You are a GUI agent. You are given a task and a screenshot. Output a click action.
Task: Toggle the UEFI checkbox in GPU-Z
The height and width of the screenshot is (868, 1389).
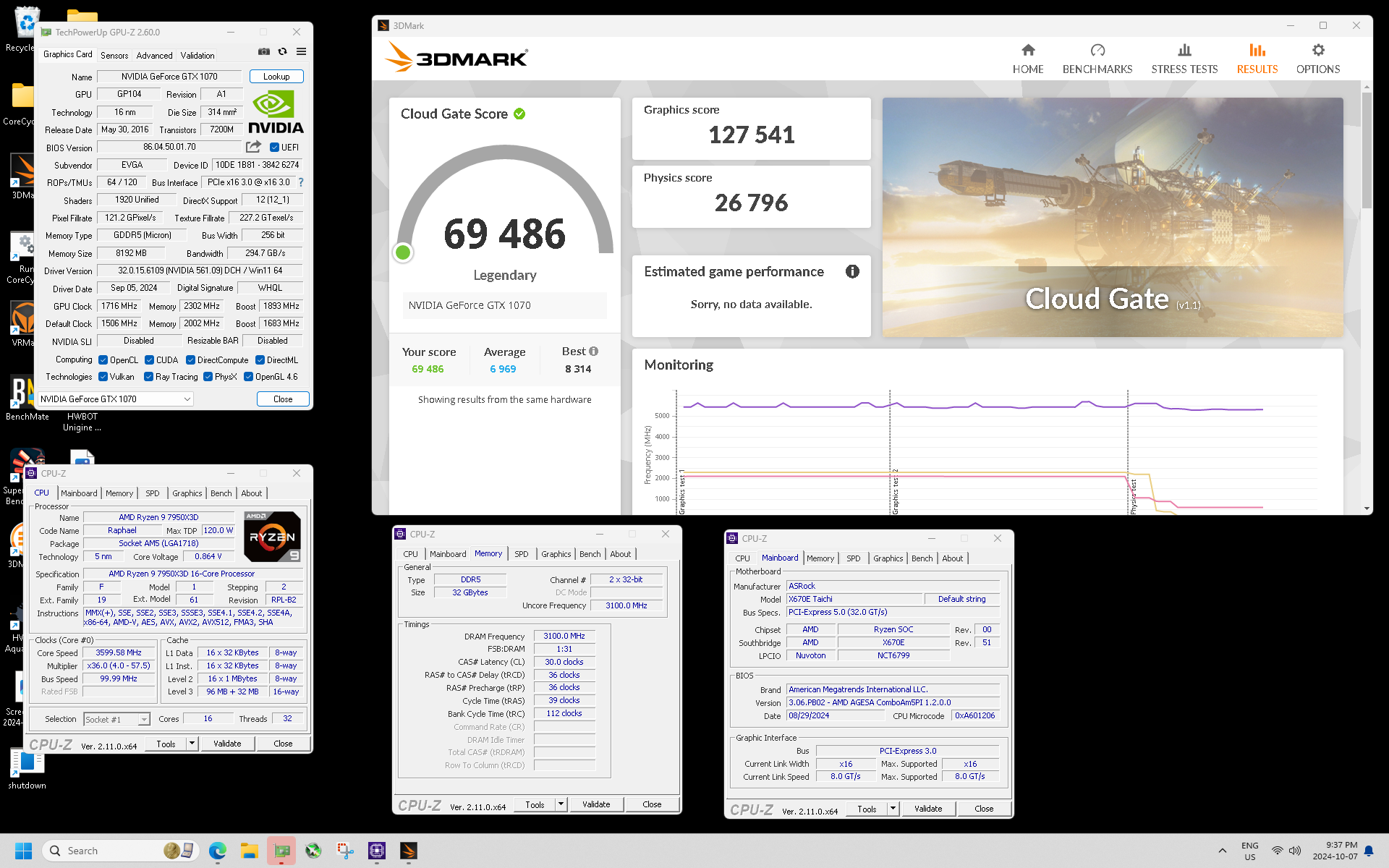(x=274, y=148)
